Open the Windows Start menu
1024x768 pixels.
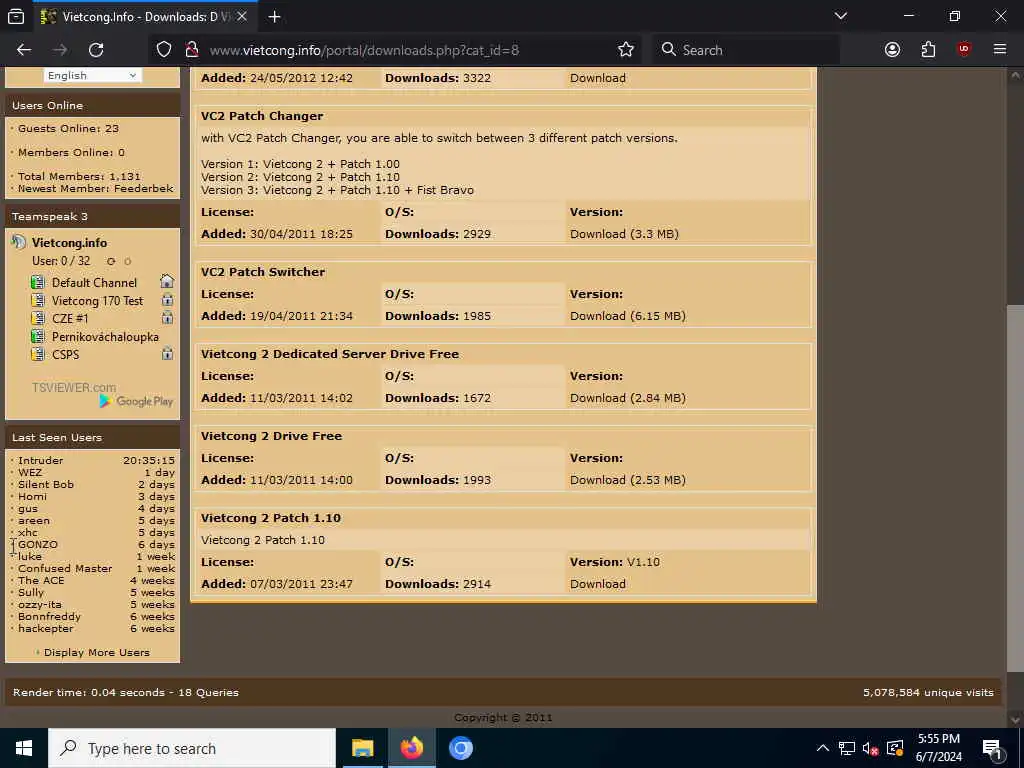tap(24, 748)
